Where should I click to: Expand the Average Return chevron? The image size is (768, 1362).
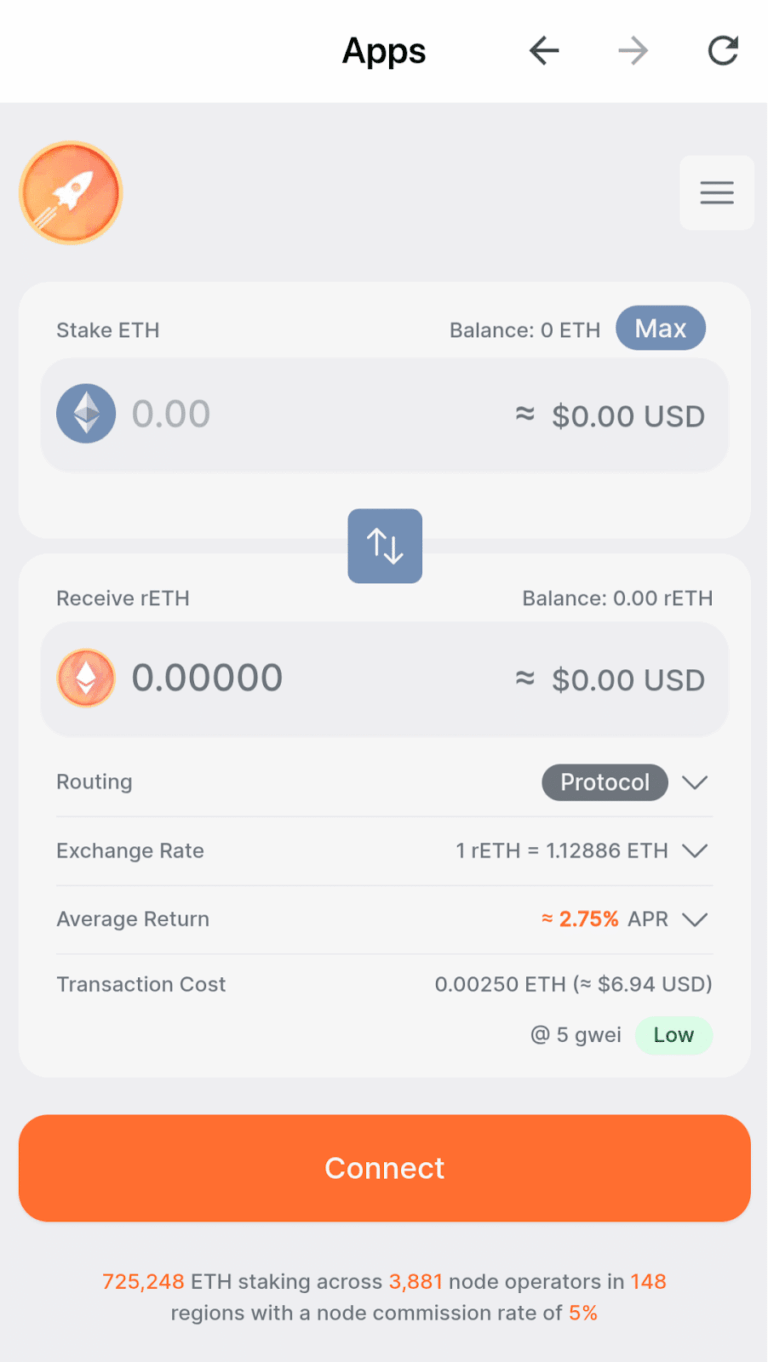click(x=695, y=919)
